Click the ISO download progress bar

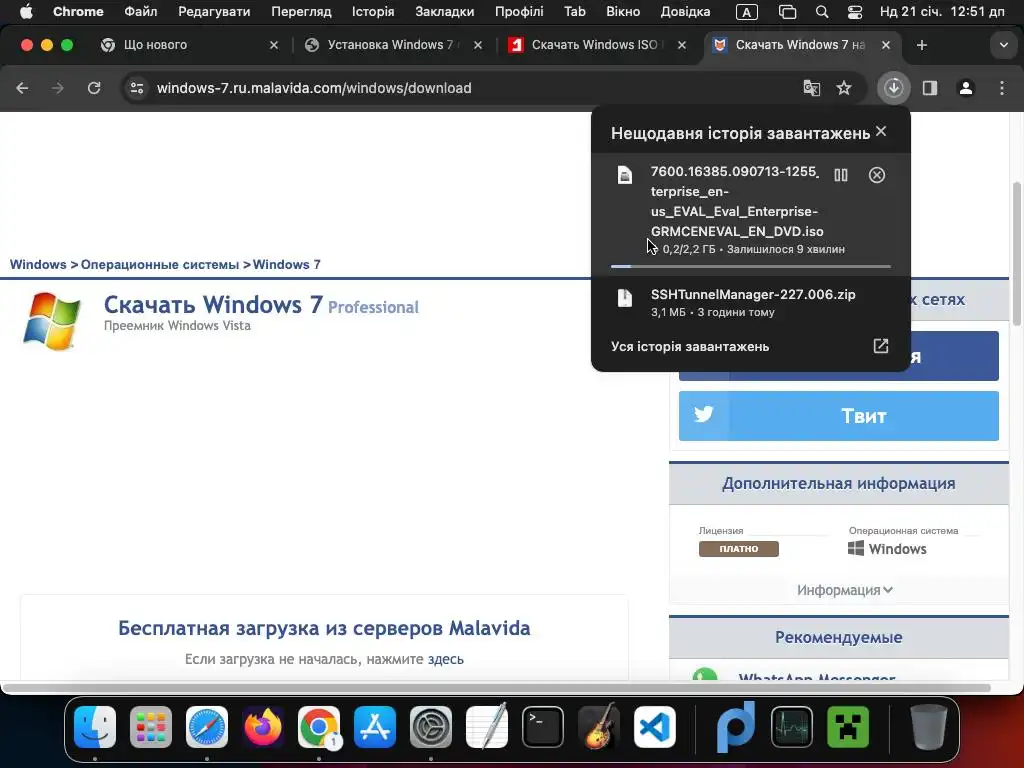pyautogui.click(x=750, y=266)
